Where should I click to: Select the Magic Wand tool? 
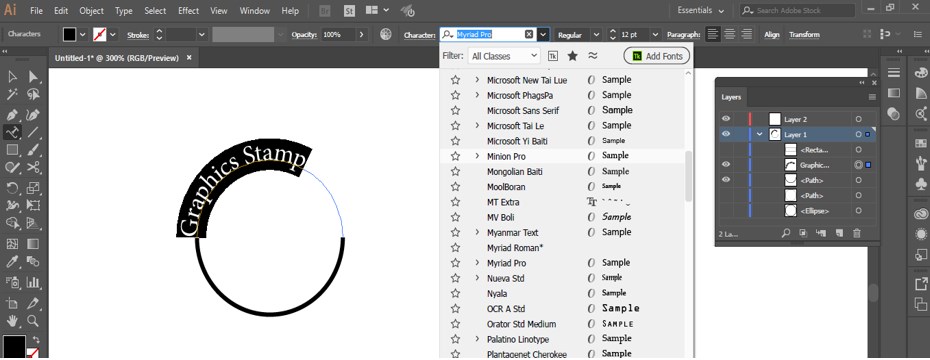coord(12,95)
